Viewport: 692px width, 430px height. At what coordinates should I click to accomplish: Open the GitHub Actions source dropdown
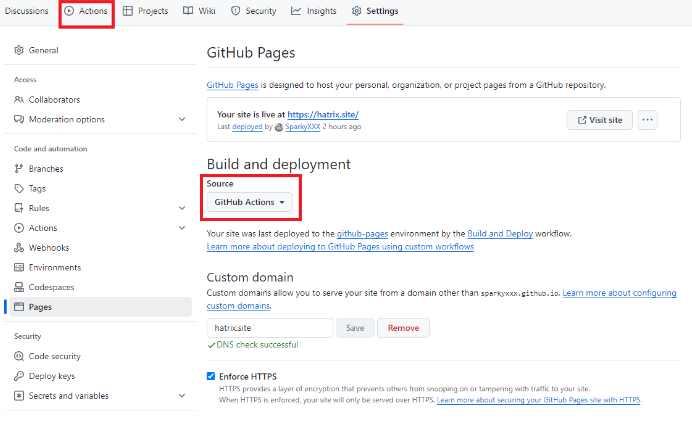point(249,202)
